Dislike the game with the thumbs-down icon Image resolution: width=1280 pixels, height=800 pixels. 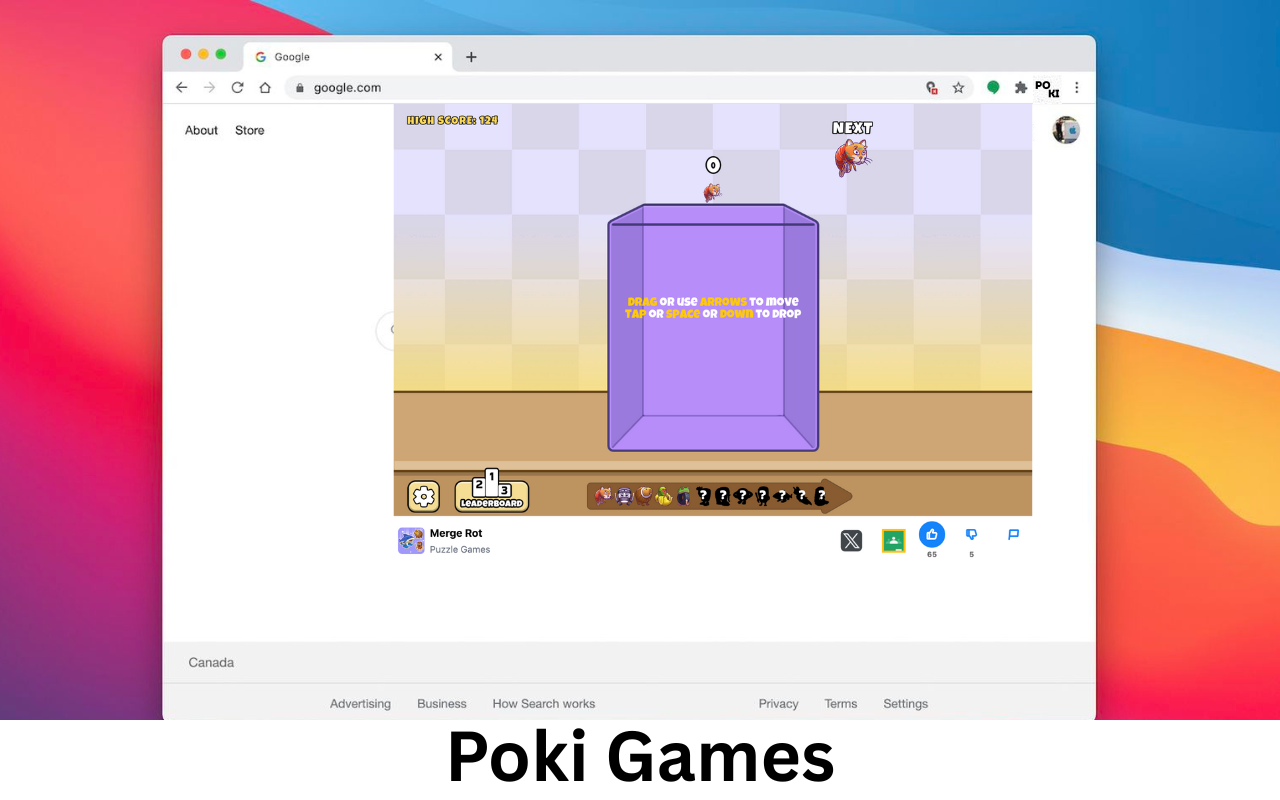(x=971, y=535)
